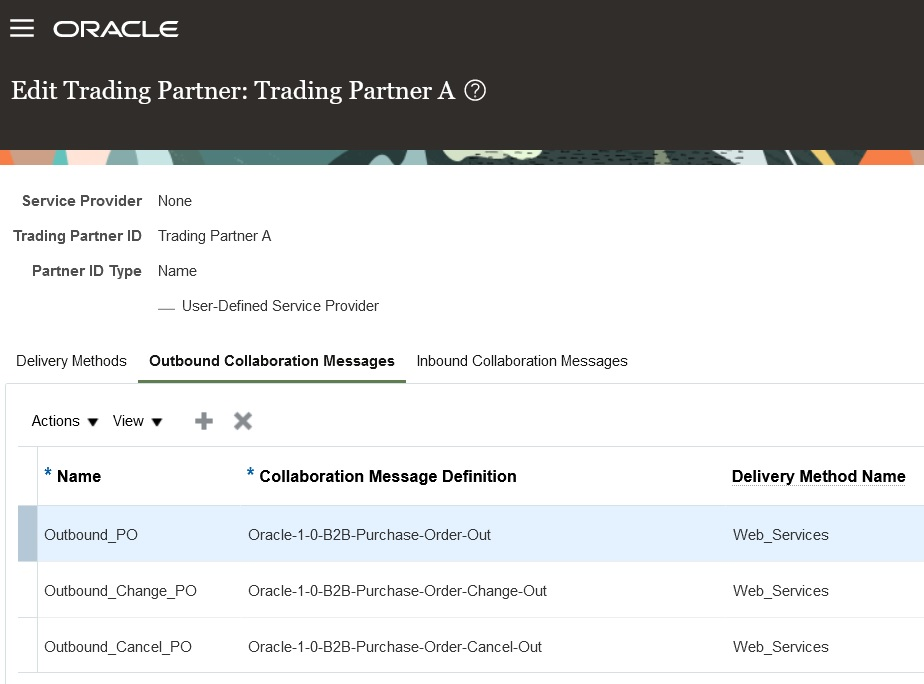Switch to Delivery Methods tab
The width and height of the screenshot is (924, 684).
71,361
